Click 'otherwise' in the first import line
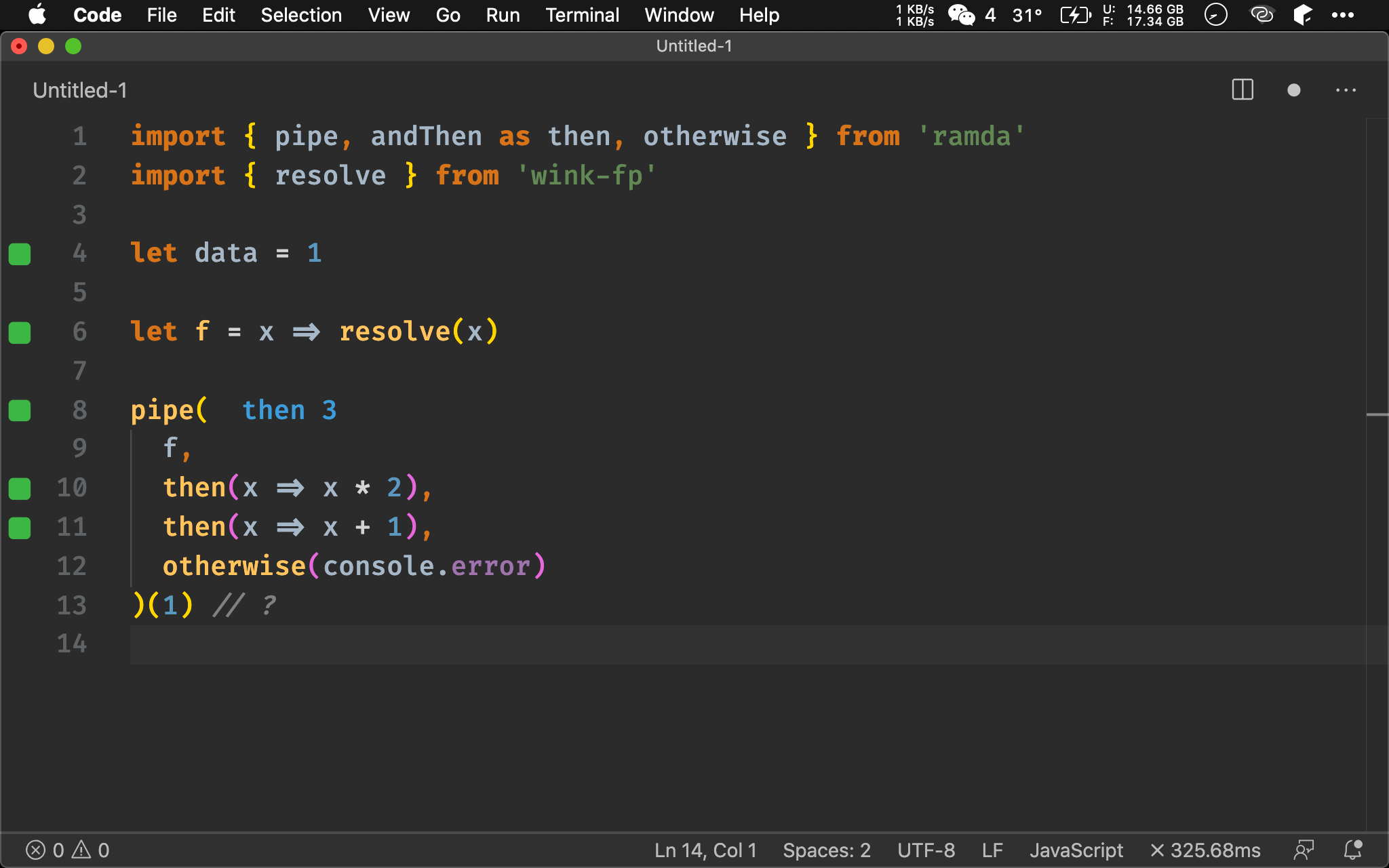The image size is (1389, 868). [x=715, y=136]
